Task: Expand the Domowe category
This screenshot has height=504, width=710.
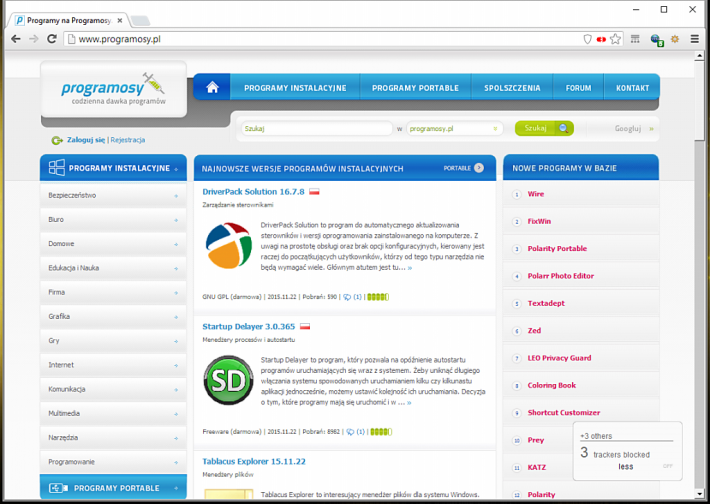Action: 113,244
